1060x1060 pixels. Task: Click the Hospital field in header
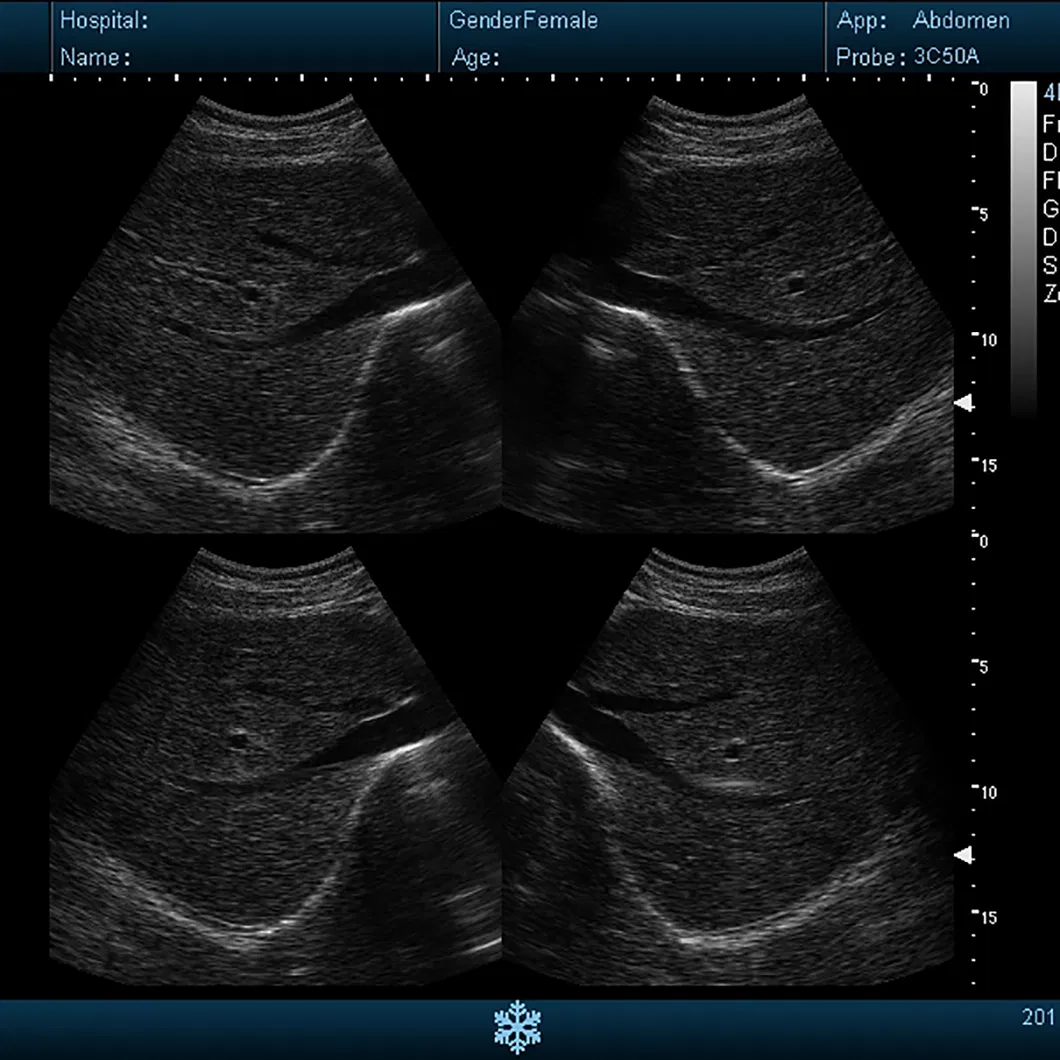tap(105, 20)
